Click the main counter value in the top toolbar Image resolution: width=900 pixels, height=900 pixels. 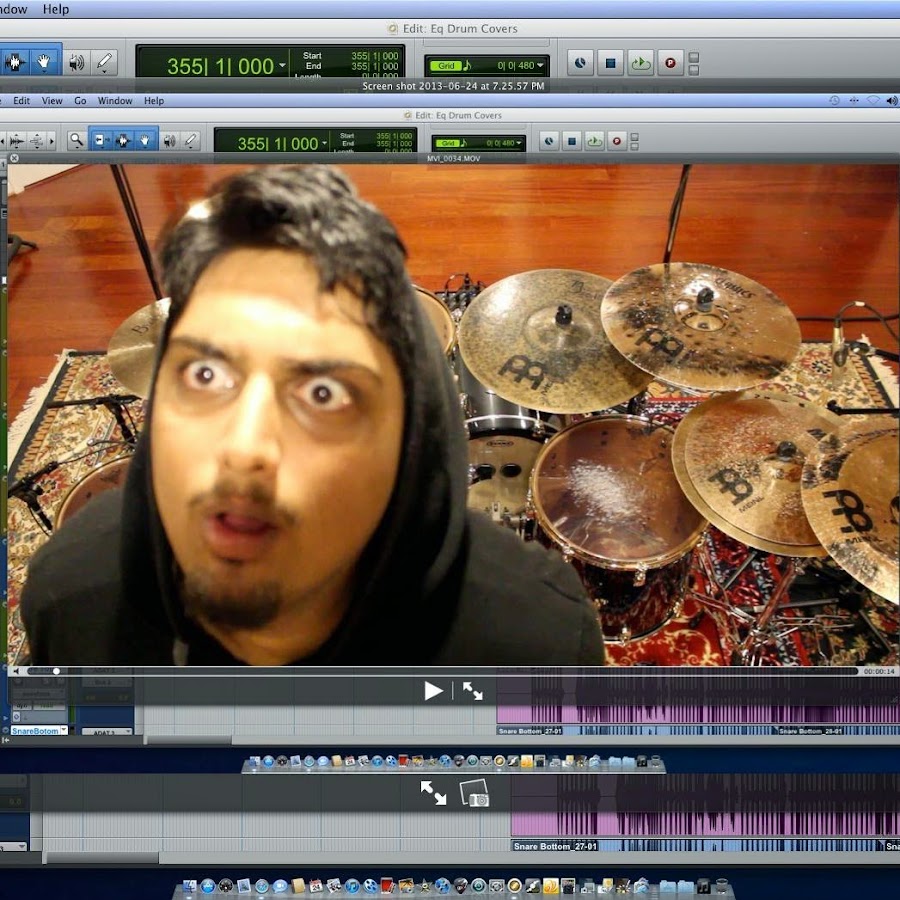[x=220, y=67]
